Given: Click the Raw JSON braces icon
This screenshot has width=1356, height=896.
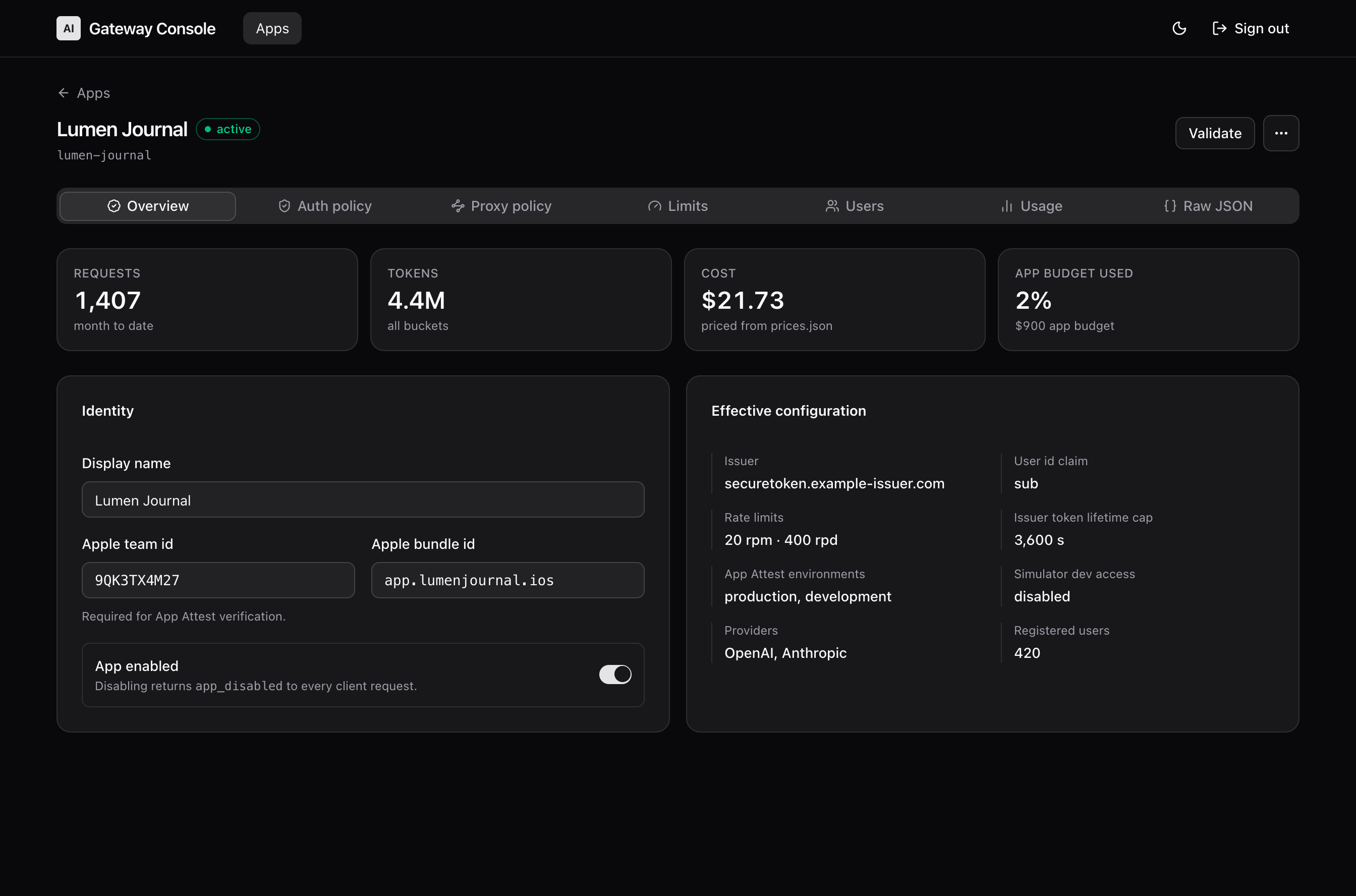Looking at the screenshot, I should [1170, 206].
